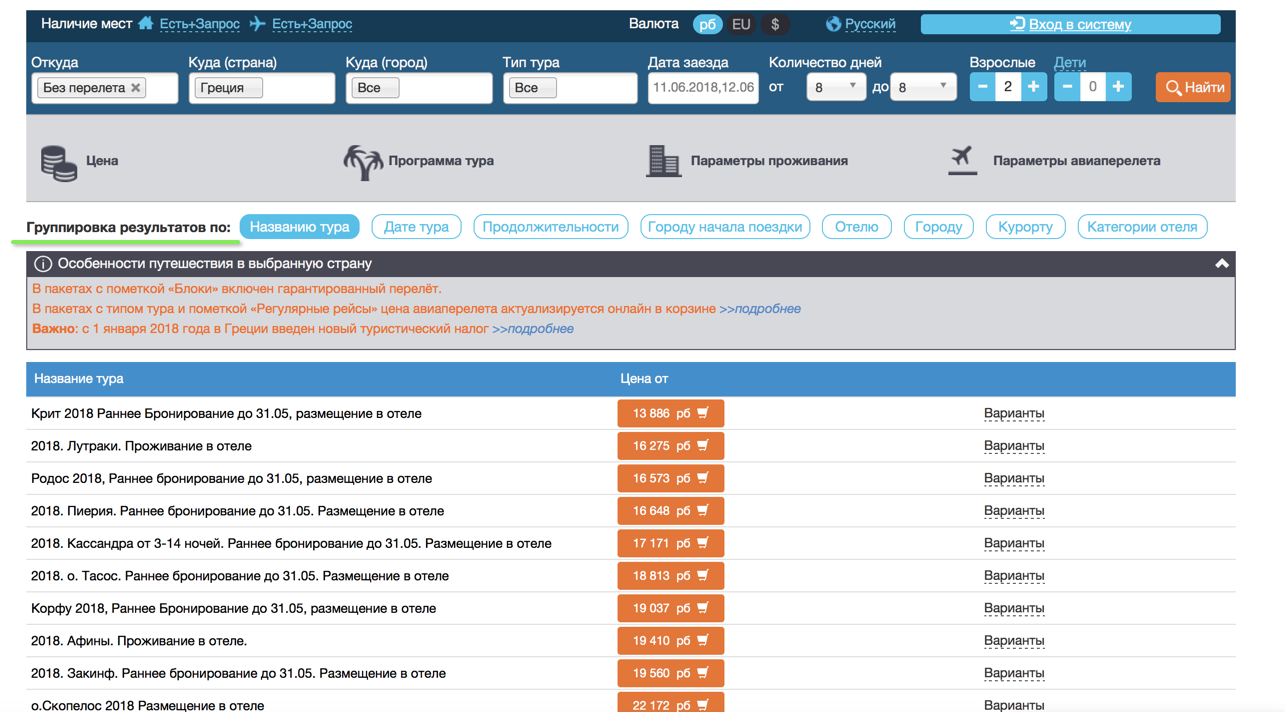Increase adults count with plus button
1285x712 pixels.
[1033, 87]
